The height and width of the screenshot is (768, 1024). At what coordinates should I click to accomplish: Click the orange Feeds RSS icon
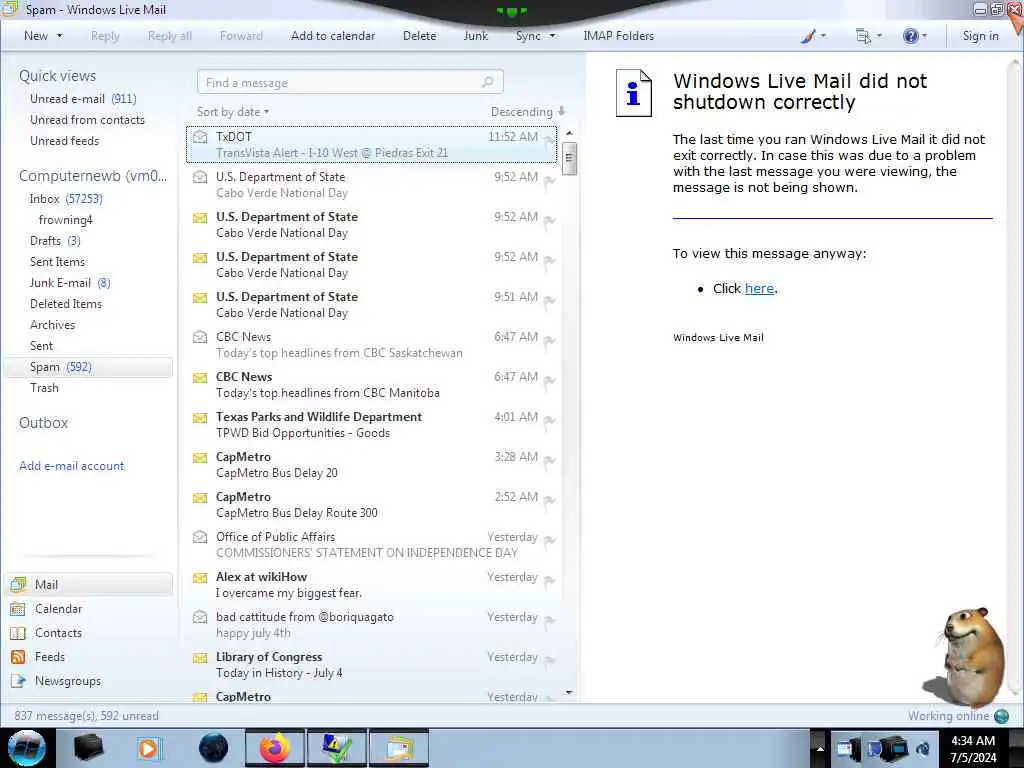[x=18, y=657]
